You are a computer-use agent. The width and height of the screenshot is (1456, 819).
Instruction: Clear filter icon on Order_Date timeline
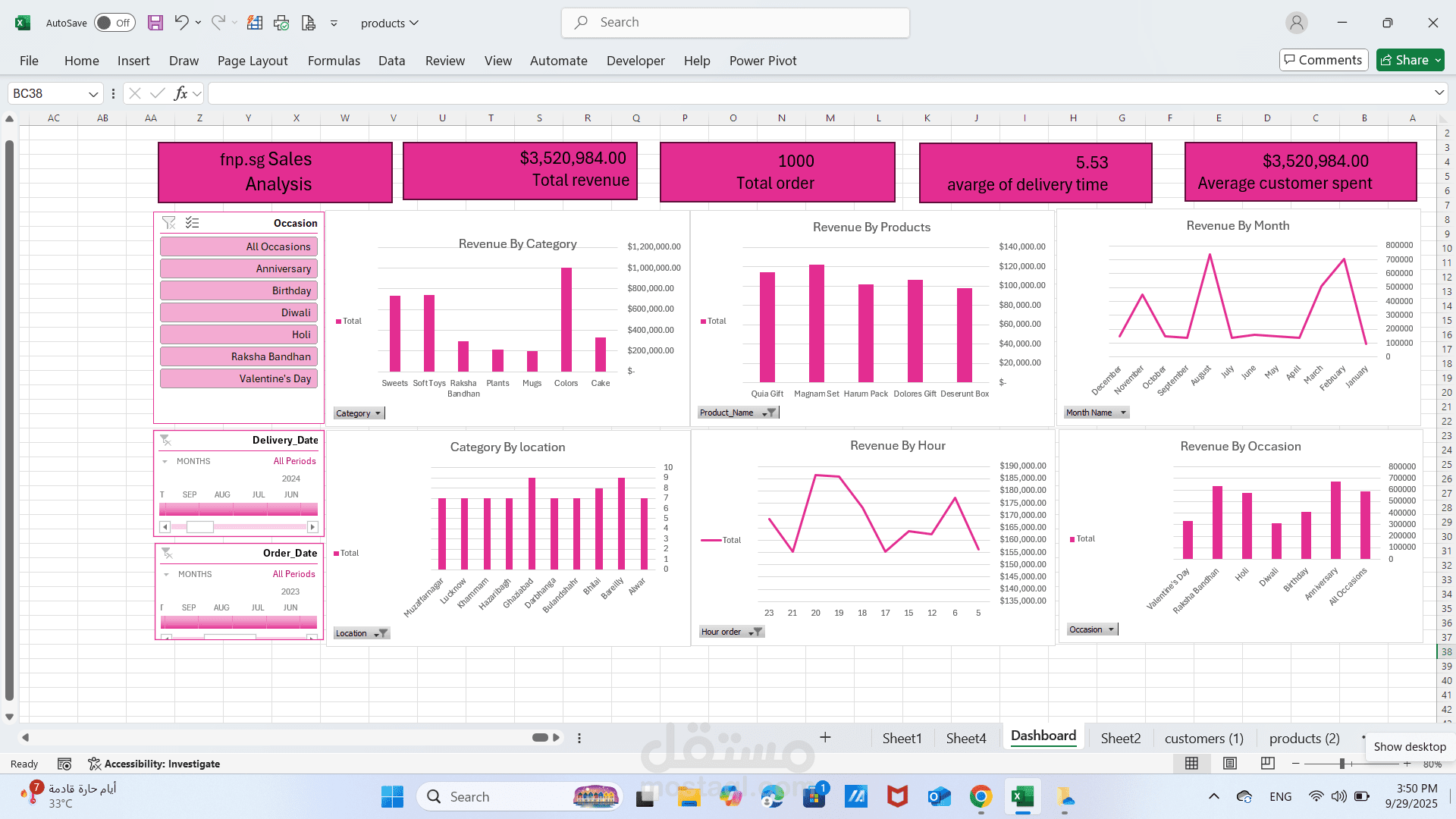tap(167, 553)
